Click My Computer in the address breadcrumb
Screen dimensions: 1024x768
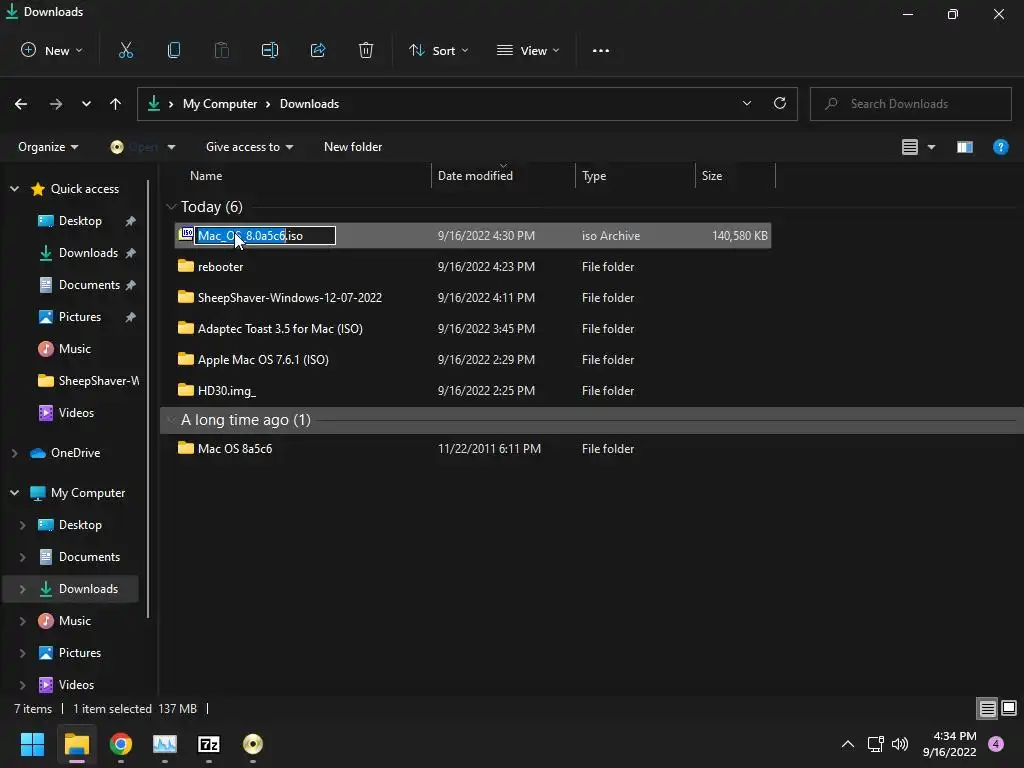tap(220, 104)
